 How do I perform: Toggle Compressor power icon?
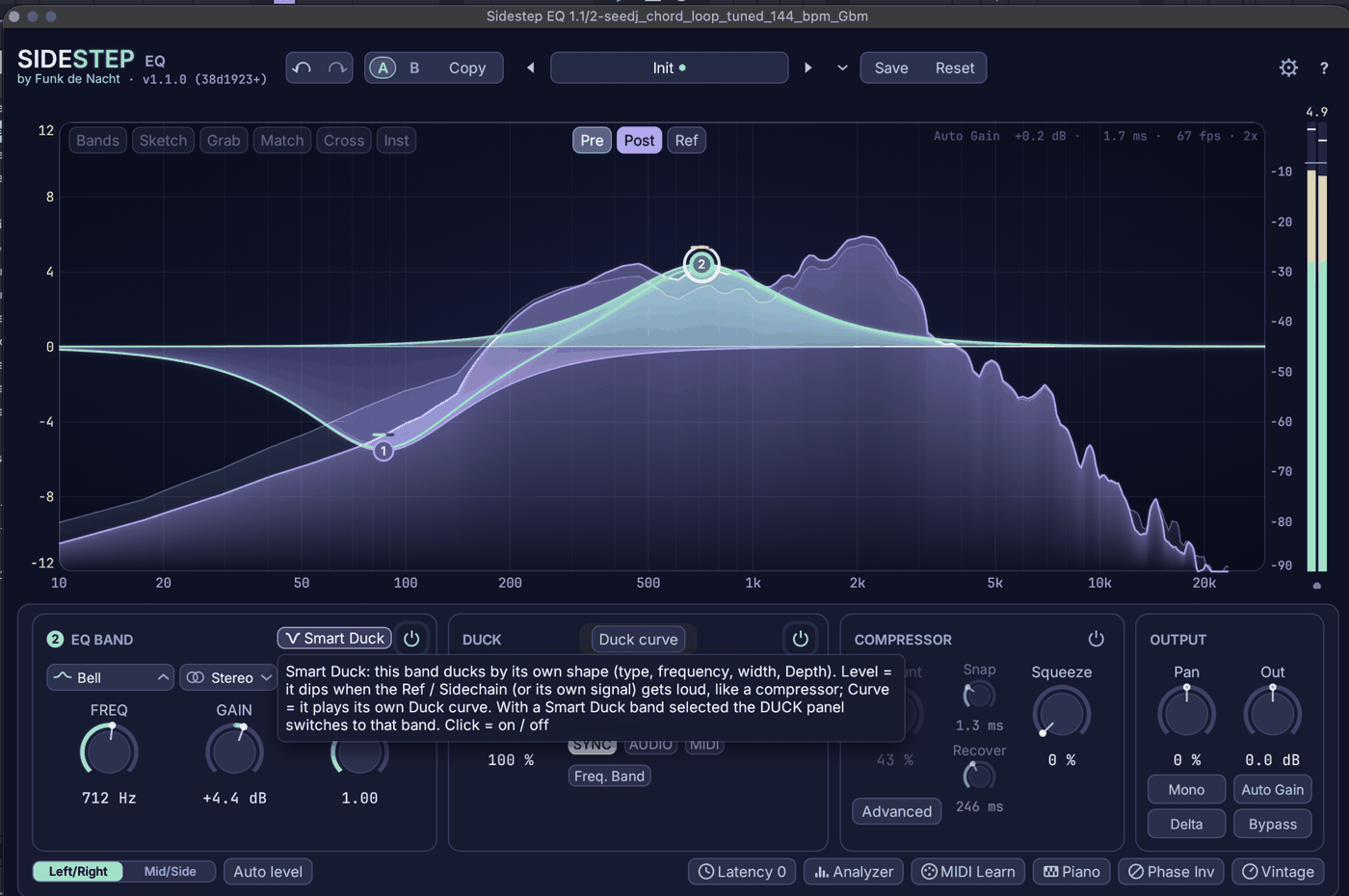(x=1096, y=639)
